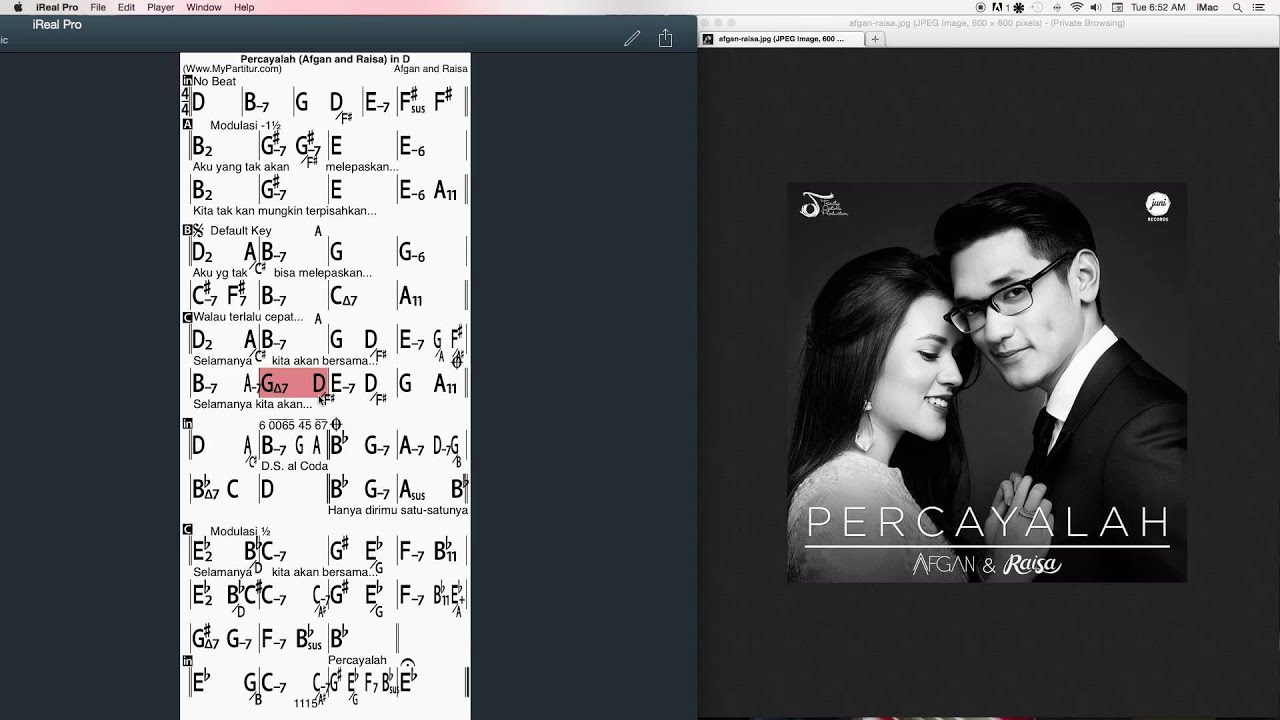Click the C♯-7 chord
This screenshot has width=1280, height=720.
[x=205, y=296]
